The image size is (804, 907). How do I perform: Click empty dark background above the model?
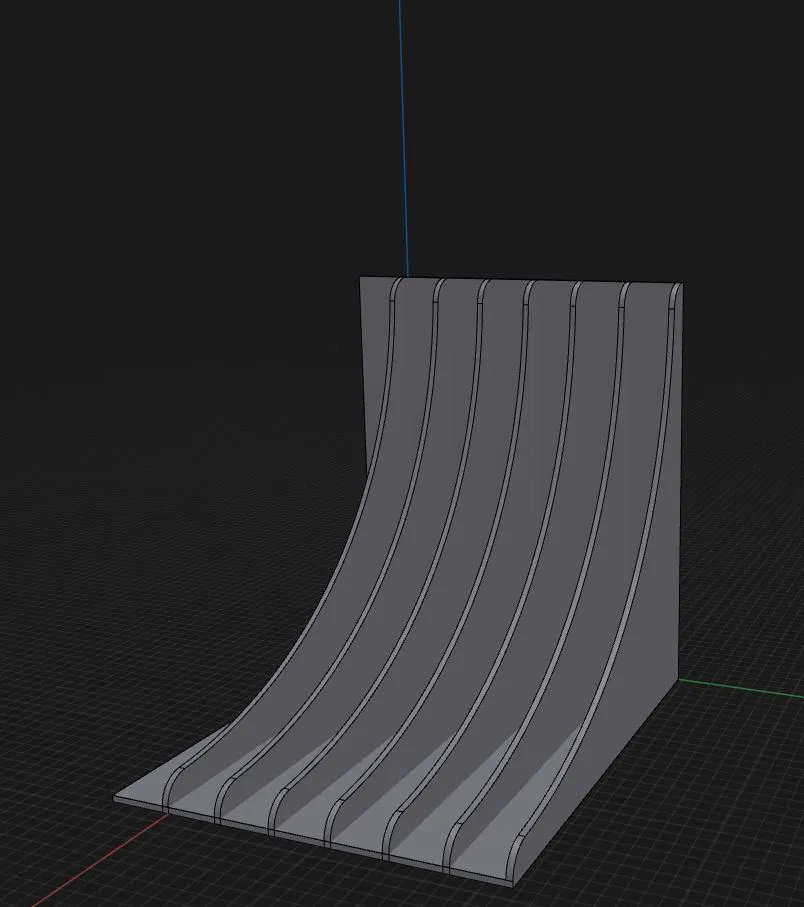pos(200,150)
